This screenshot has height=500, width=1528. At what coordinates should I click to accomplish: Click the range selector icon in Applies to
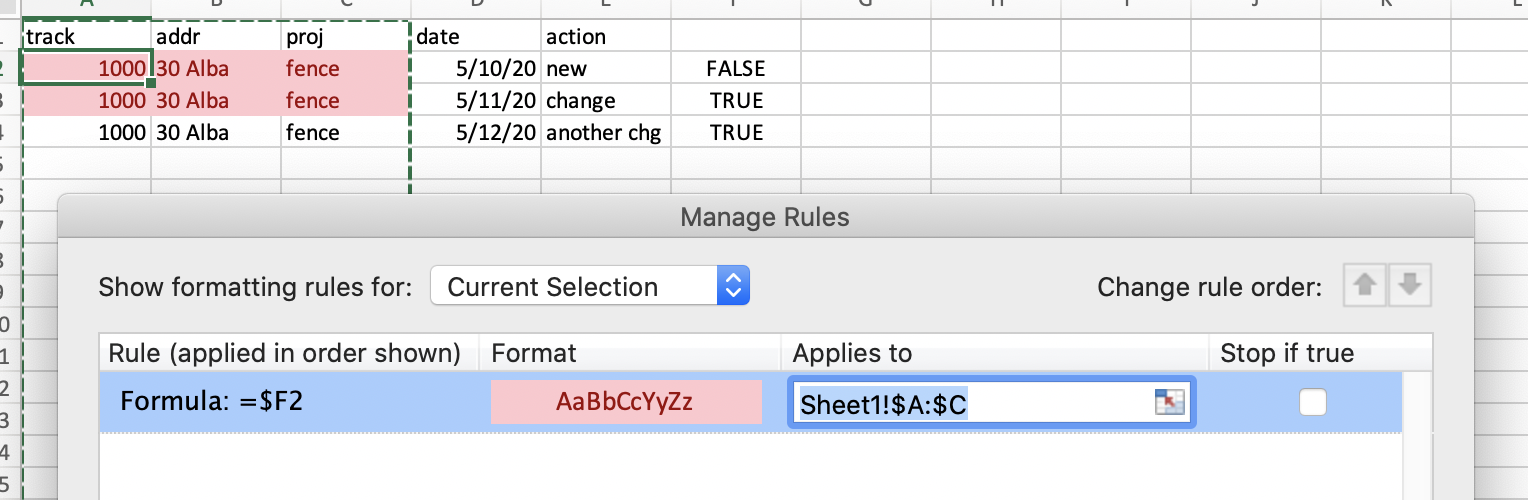[x=1168, y=402]
